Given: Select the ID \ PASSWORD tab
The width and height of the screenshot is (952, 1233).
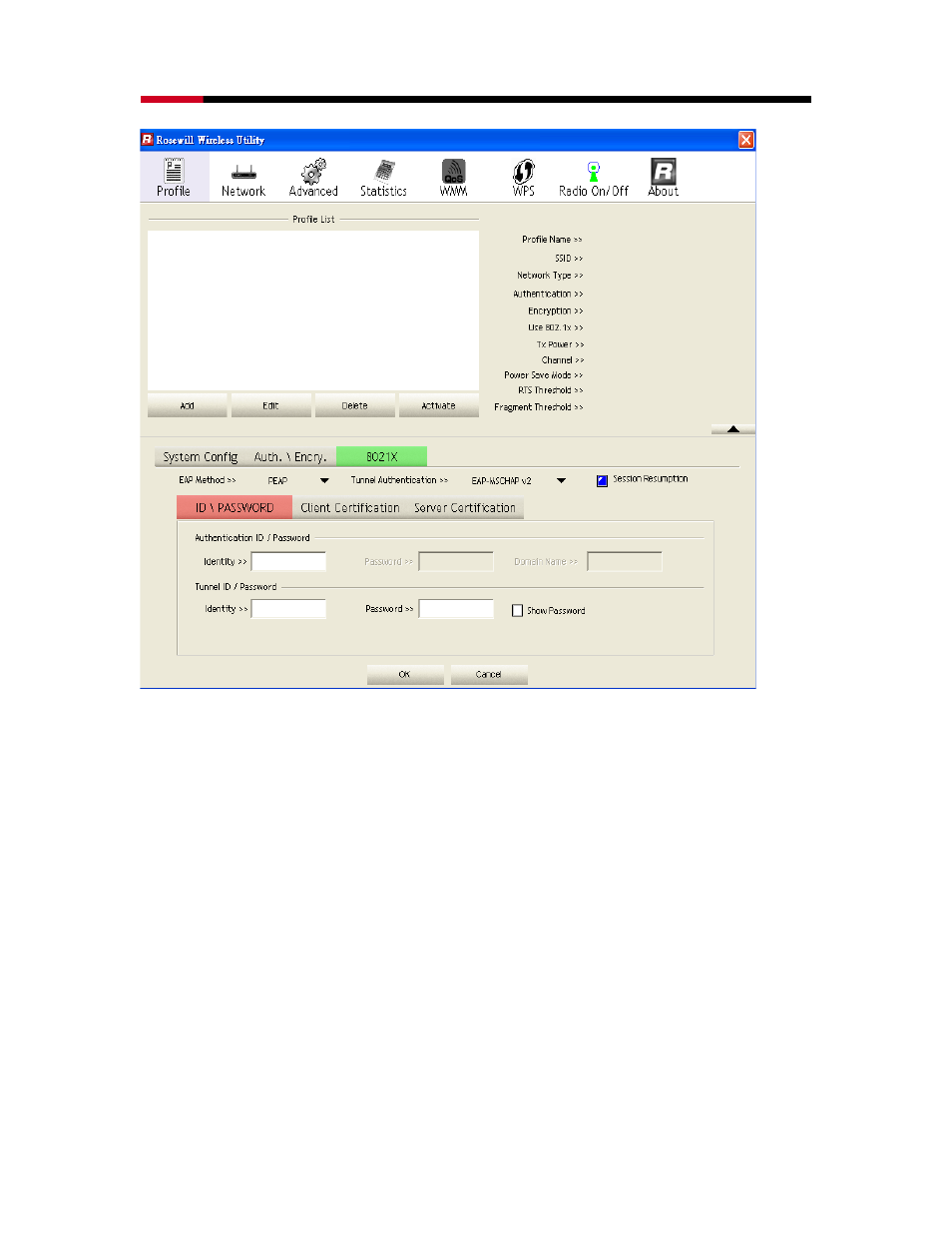Looking at the screenshot, I should [x=235, y=507].
